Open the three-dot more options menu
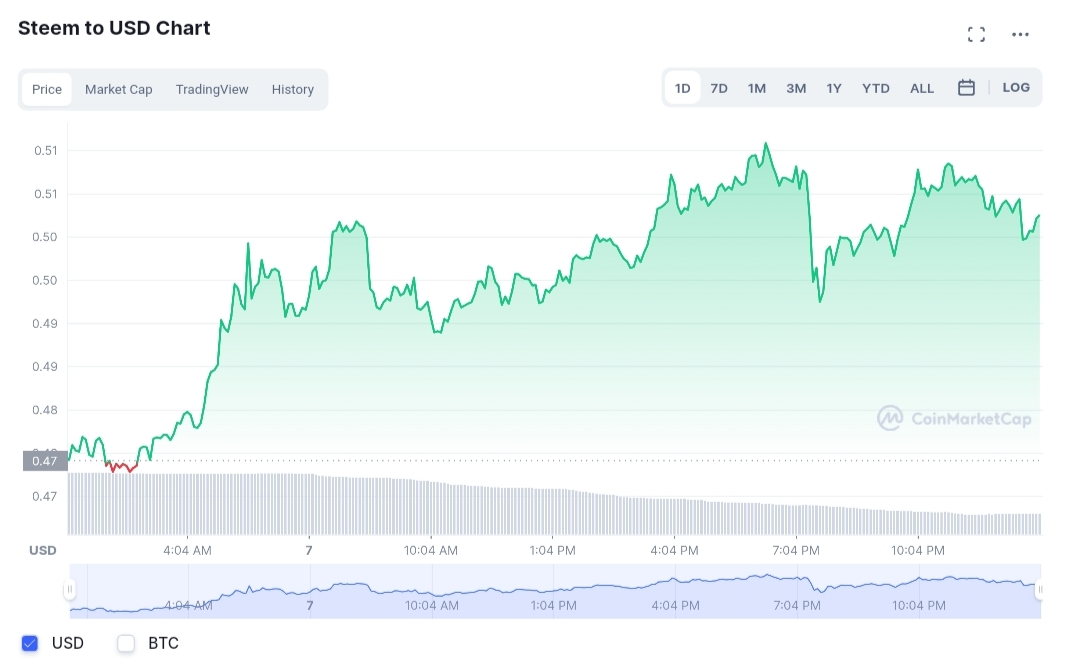This screenshot has height=664, width=1080. [x=1020, y=34]
